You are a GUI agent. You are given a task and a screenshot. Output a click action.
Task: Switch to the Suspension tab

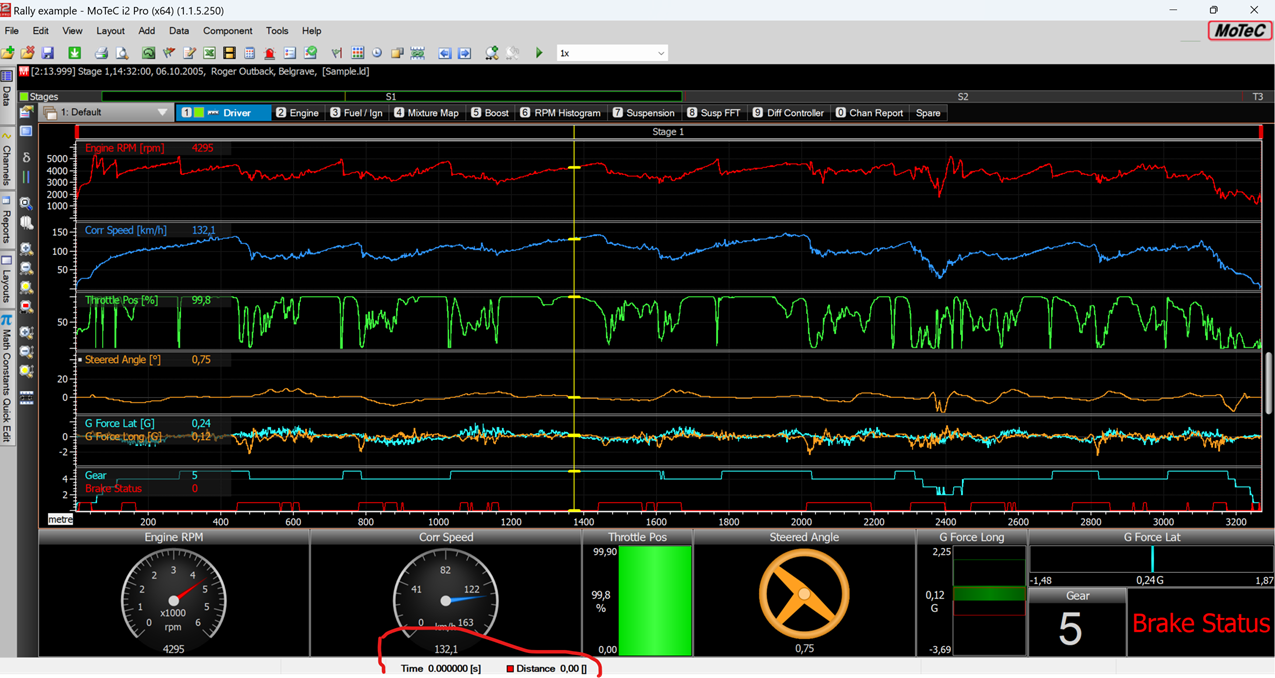[x=644, y=113]
